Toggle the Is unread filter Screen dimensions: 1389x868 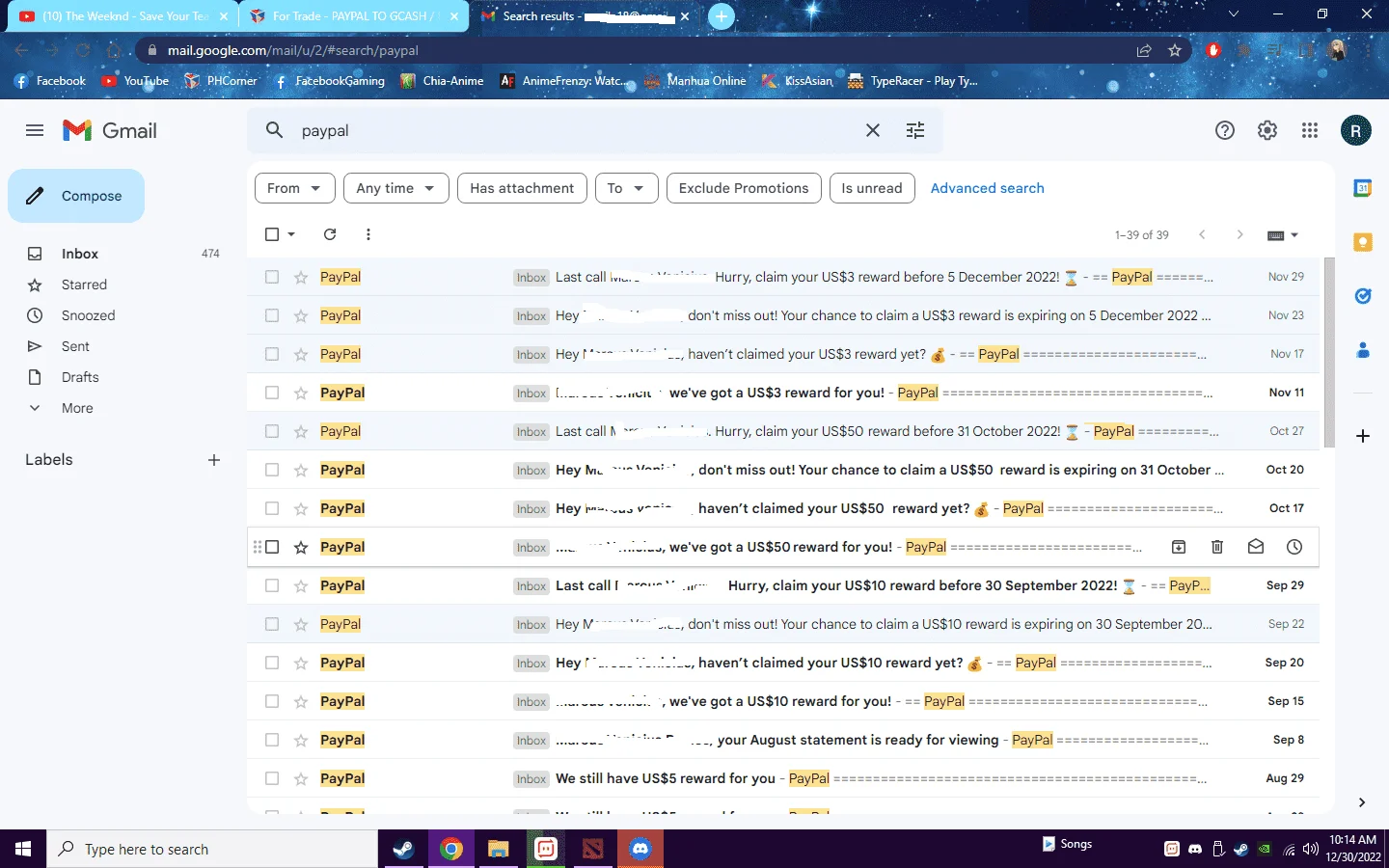[872, 188]
